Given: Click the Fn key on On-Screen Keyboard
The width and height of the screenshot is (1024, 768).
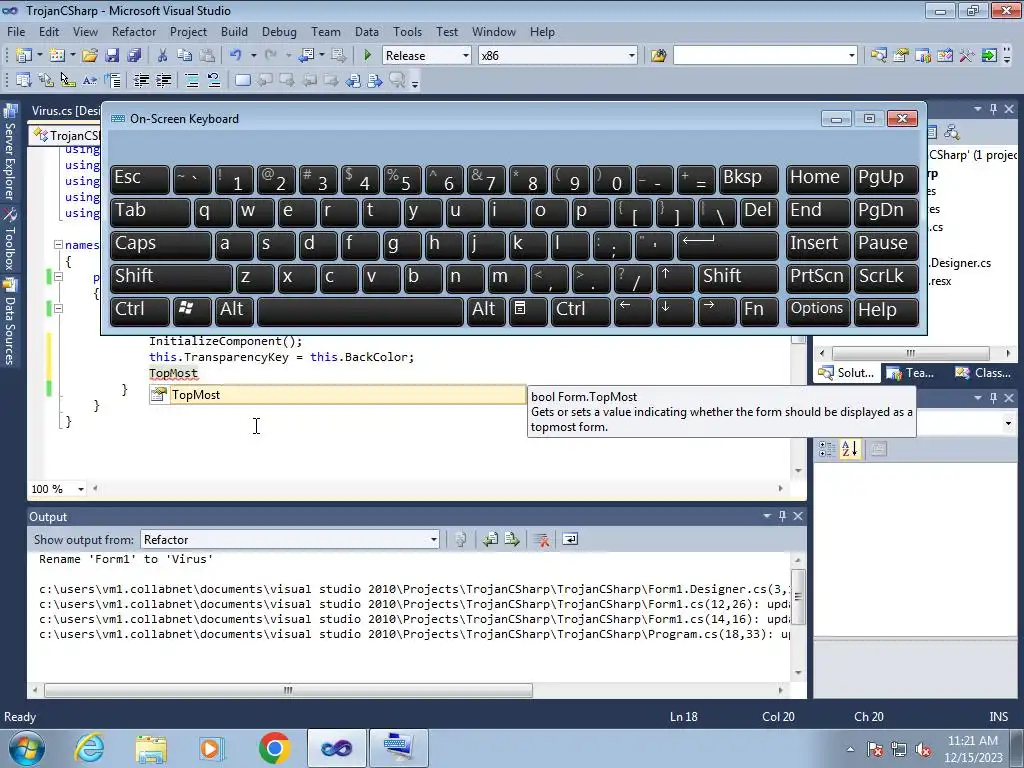Looking at the screenshot, I should (759, 310).
